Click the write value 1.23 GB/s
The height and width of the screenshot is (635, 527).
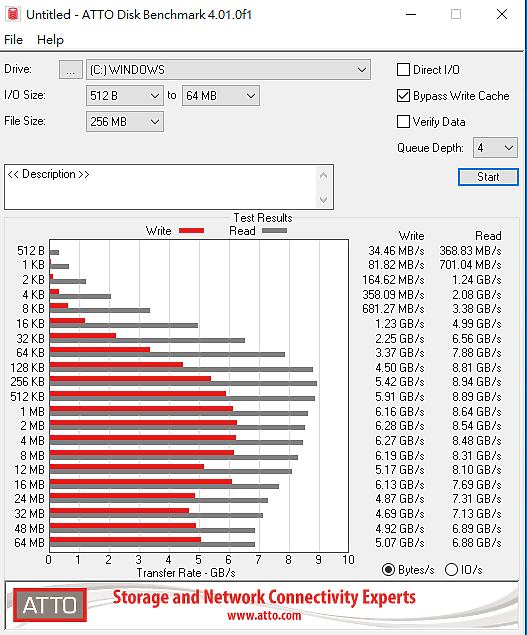[x=399, y=324]
